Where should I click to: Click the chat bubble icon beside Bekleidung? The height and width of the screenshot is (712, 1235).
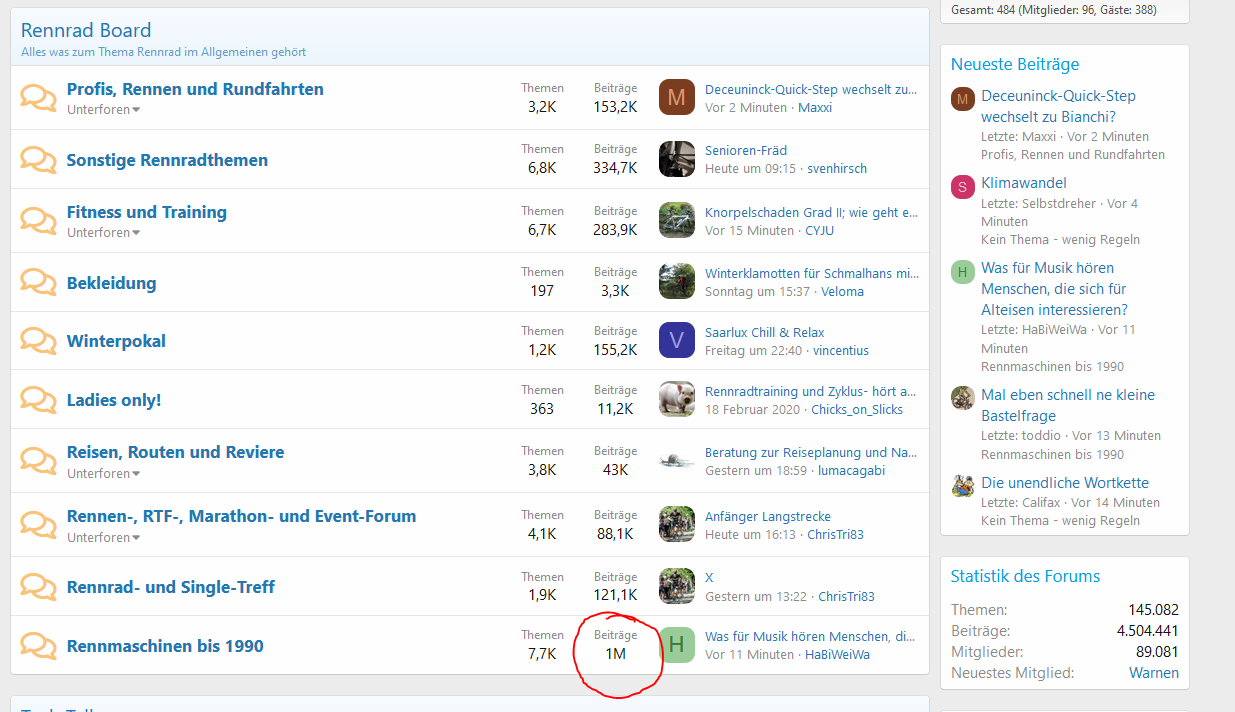click(x=38, y=283)
